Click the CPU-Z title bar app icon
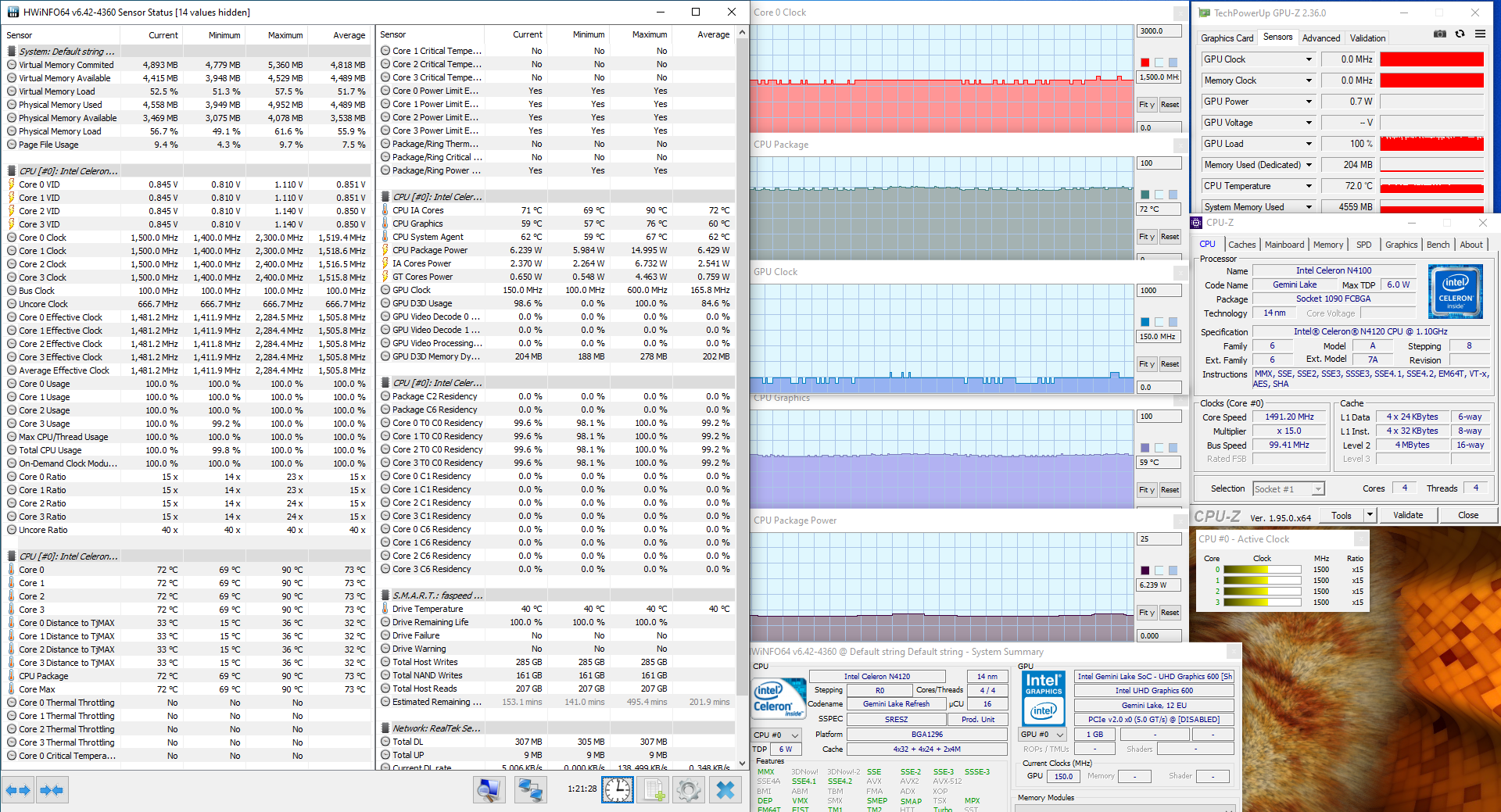 click(x=1197, y=223)
